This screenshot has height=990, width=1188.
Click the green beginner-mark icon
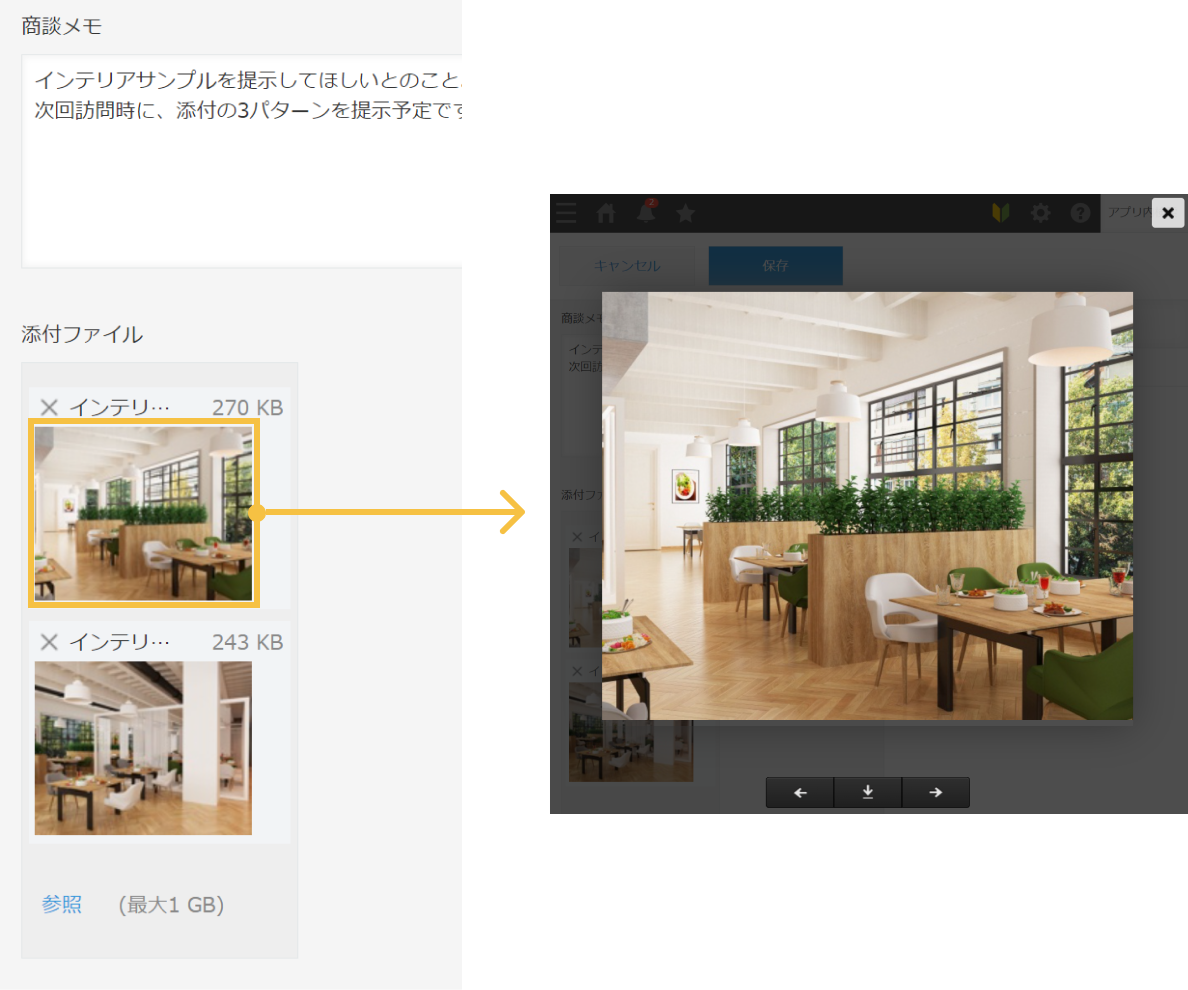point(1001,213)
